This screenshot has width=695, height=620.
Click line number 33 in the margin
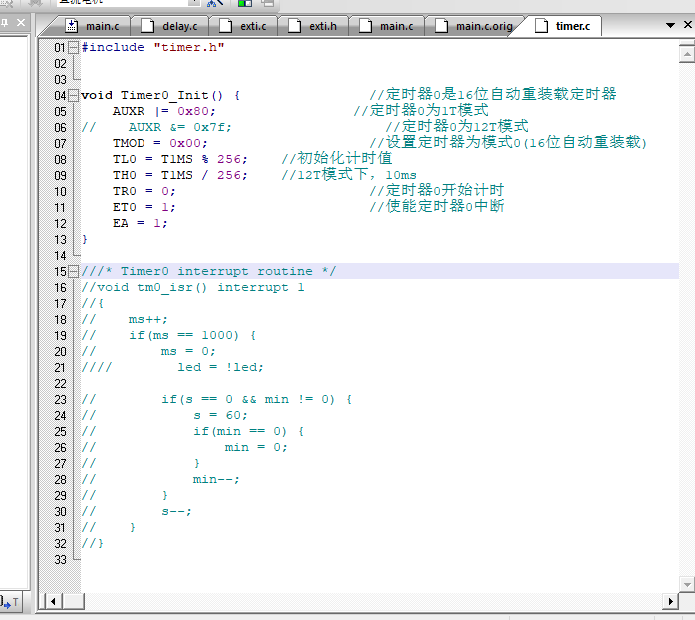point(60,559)
